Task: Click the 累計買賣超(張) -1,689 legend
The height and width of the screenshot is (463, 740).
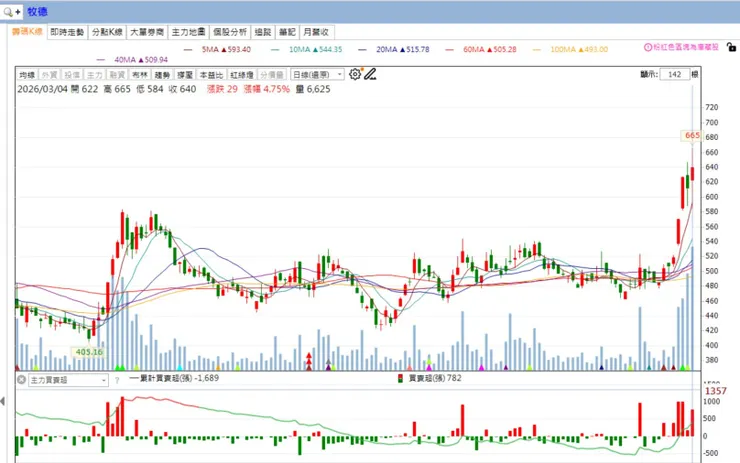Action: point(175,378)
